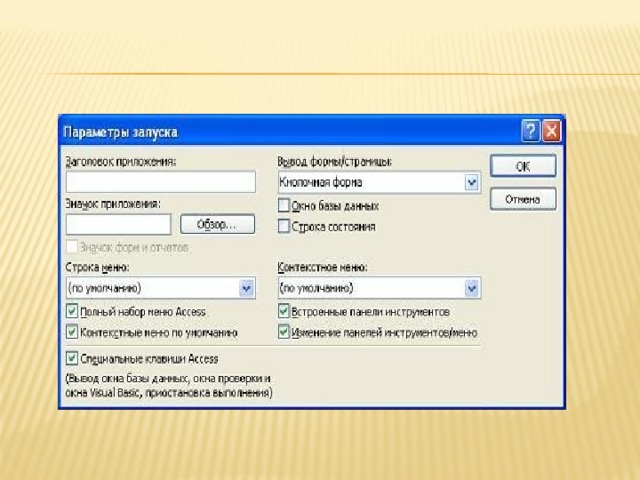640x480 pixels.
Task: Click the Обзор... browse button
Action: tap(210, 224)
